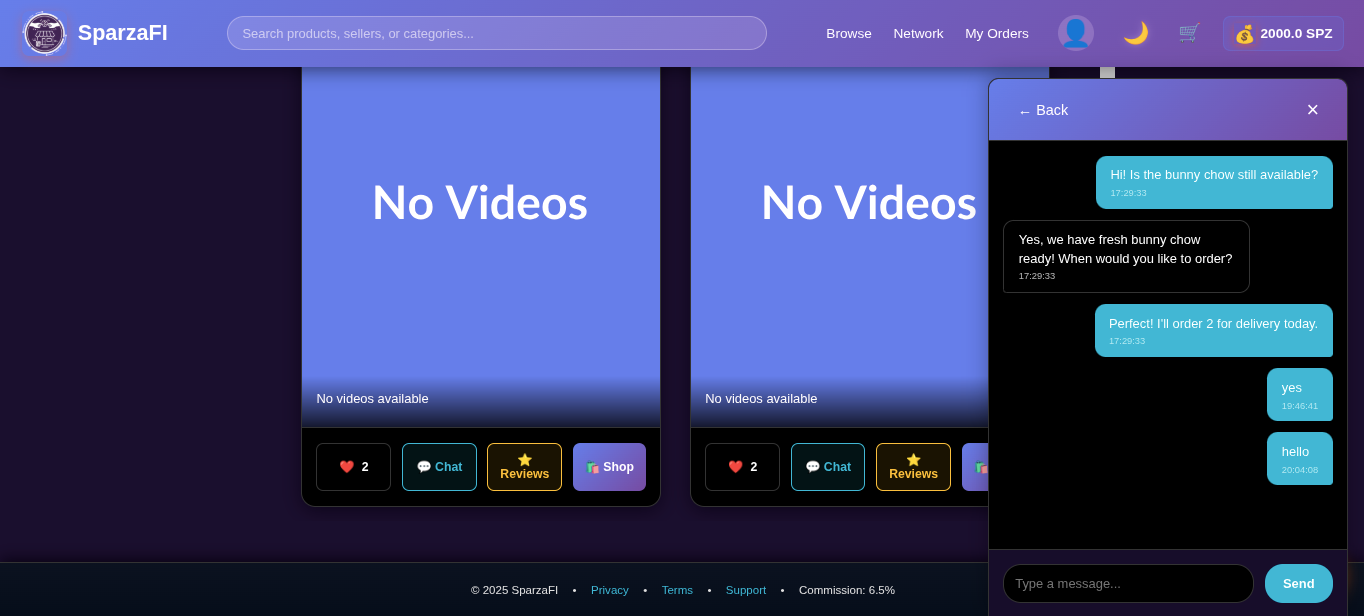Open the Browse menu
The image size is (1364, 616).
pyautogui.click(x=849, y=33)
